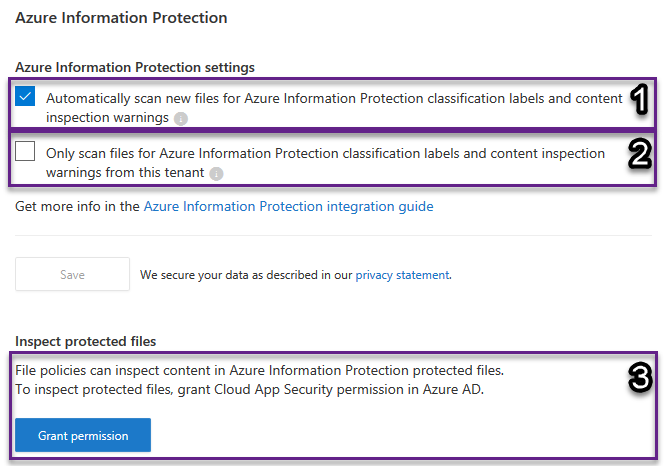667x466 pixels.
Task: Click the "Get more info in the" text
Action: (78, 207)
